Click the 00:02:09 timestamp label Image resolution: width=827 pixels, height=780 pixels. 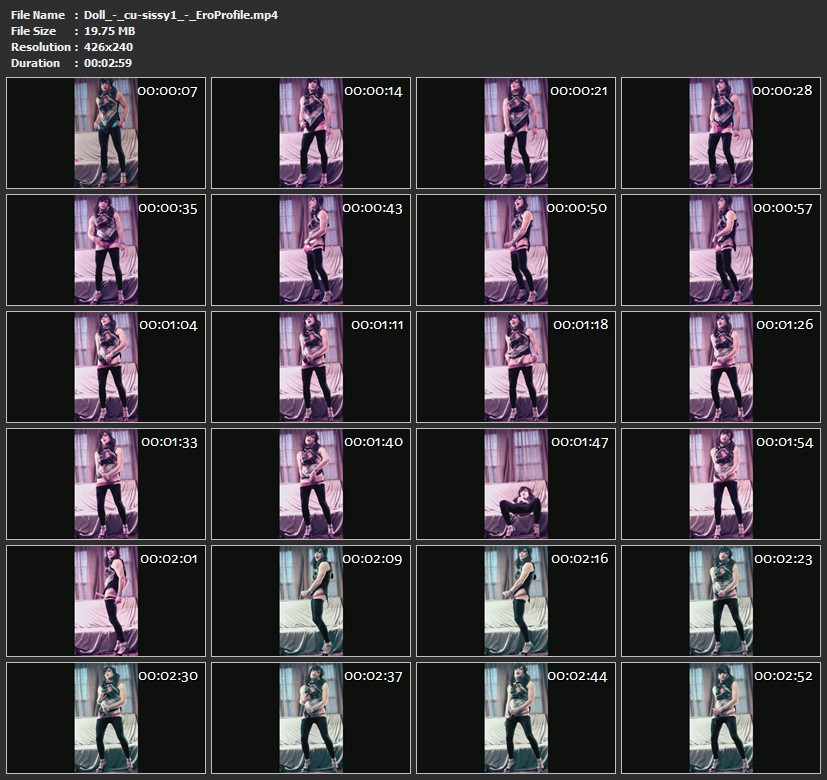(x=372, y=559)
